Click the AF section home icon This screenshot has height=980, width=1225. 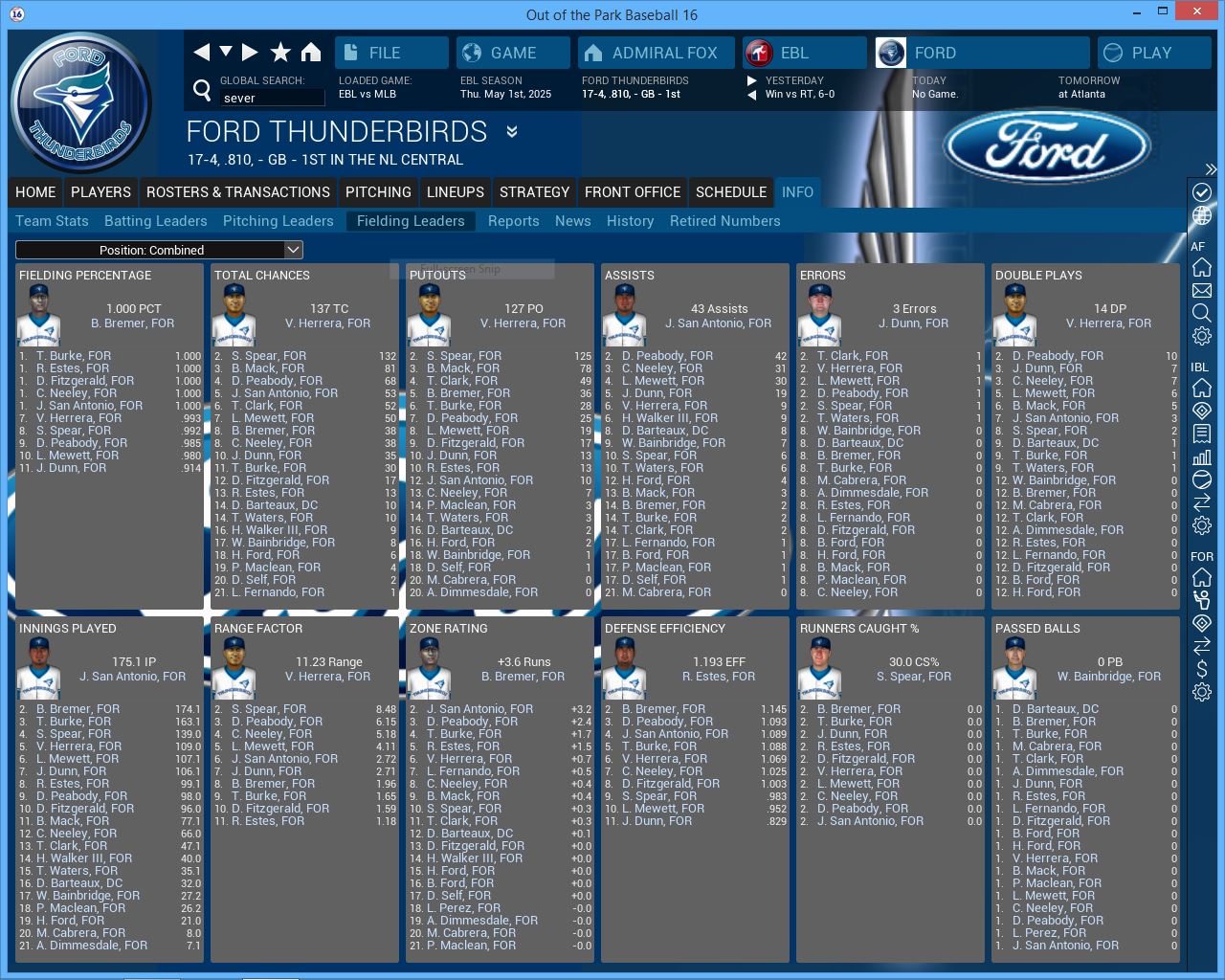tap(1202, 267)
